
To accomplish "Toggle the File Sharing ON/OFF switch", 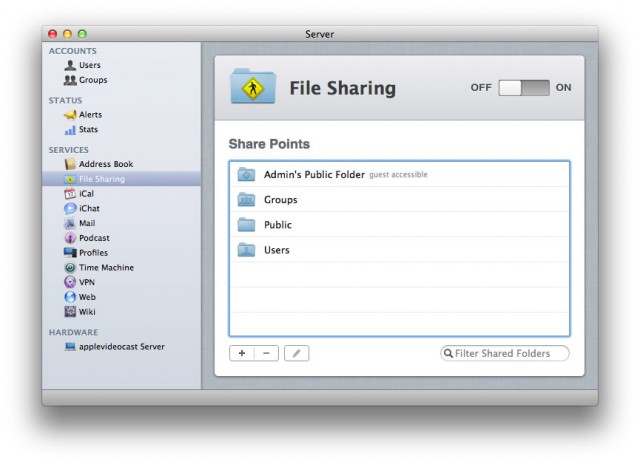I will [x=524, y=88].
